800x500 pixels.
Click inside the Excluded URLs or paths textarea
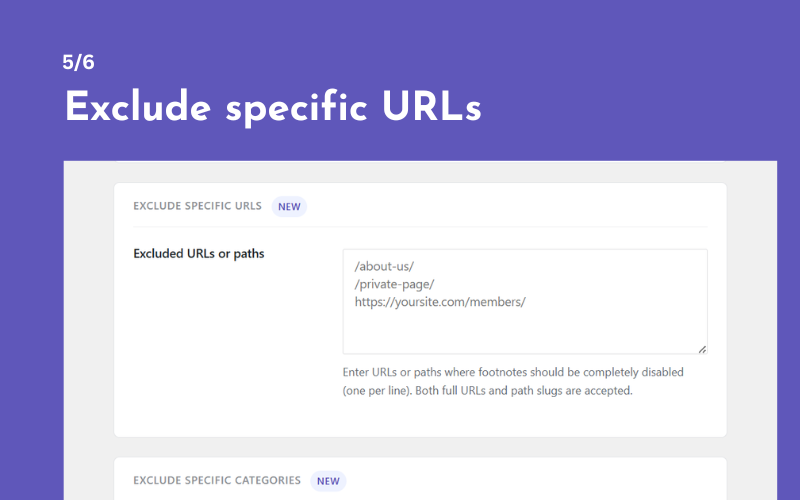tap(525, 302)
